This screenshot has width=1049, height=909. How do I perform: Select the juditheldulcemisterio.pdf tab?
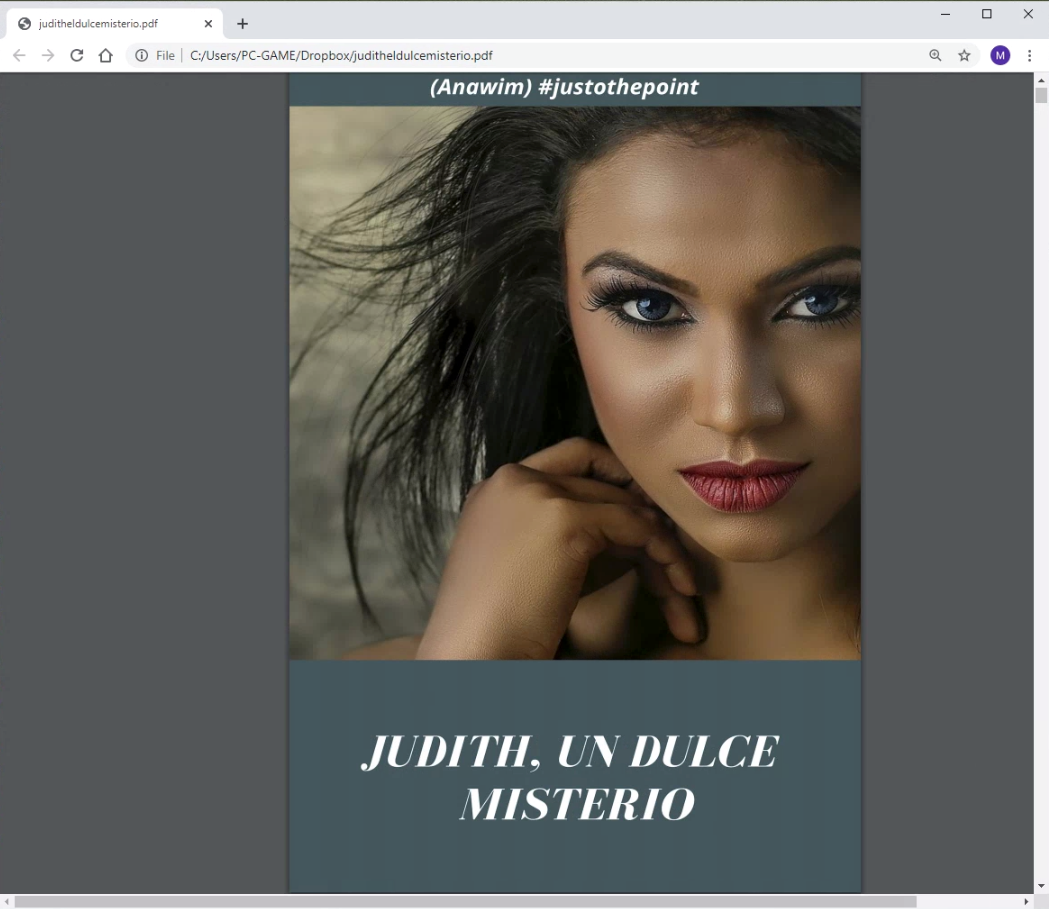100,24
